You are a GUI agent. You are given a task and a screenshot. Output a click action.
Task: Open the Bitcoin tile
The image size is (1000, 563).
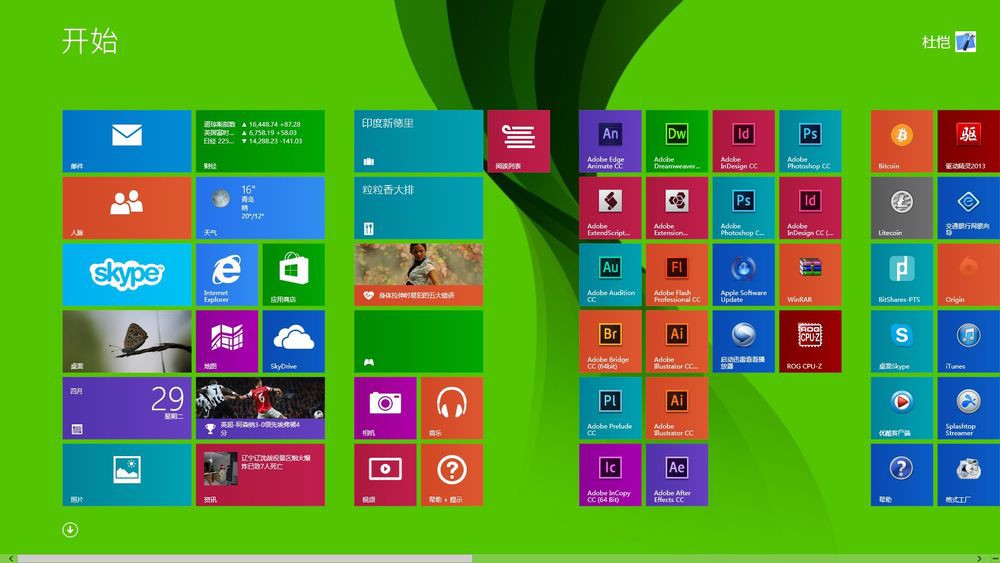901,141
